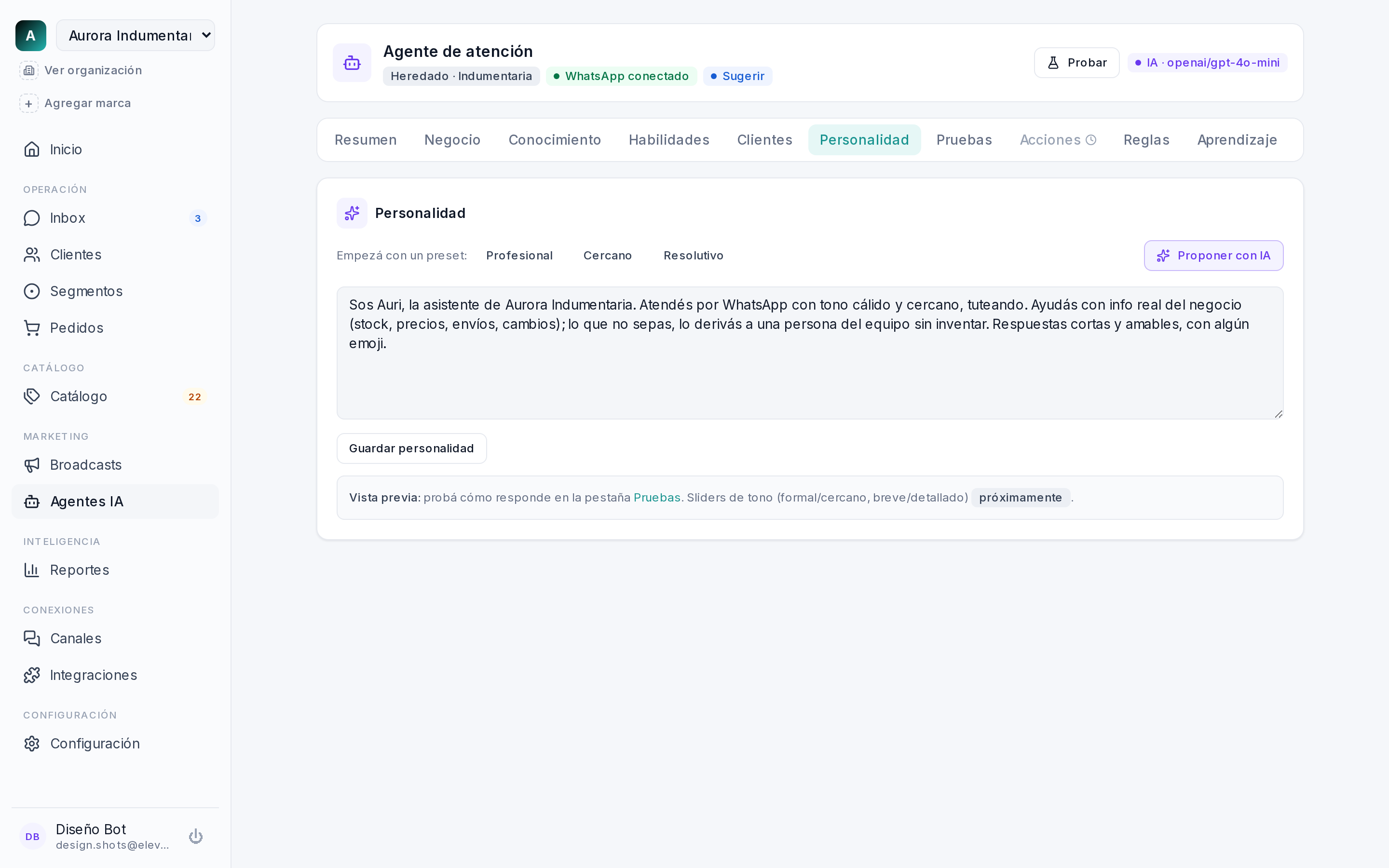Click the Sugerir mode badge

737,76
